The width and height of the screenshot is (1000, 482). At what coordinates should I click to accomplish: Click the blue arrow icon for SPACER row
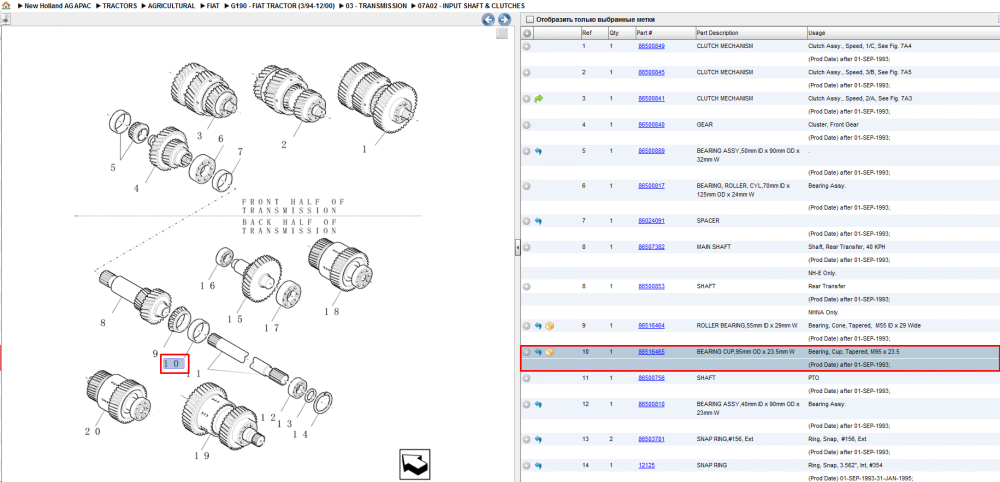pyautogui.click(x=538, y=221)
